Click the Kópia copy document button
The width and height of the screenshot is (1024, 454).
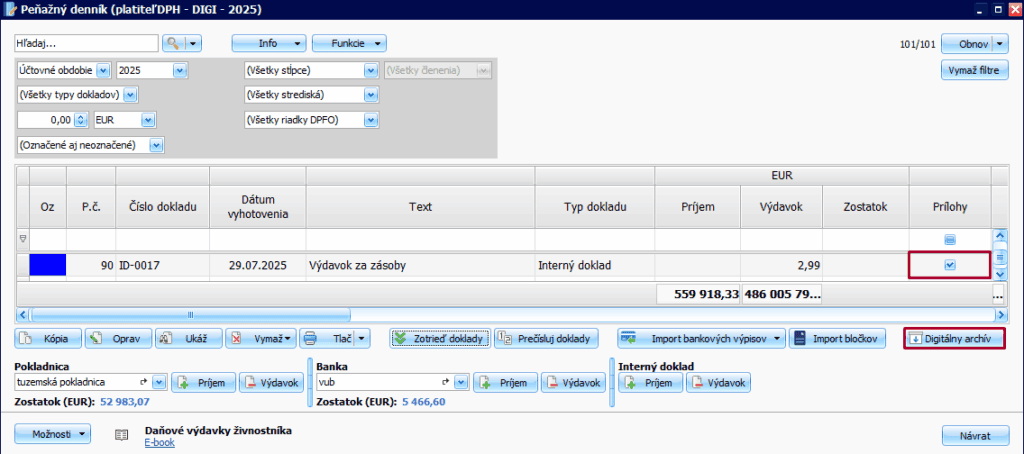(x=46, y=338)
